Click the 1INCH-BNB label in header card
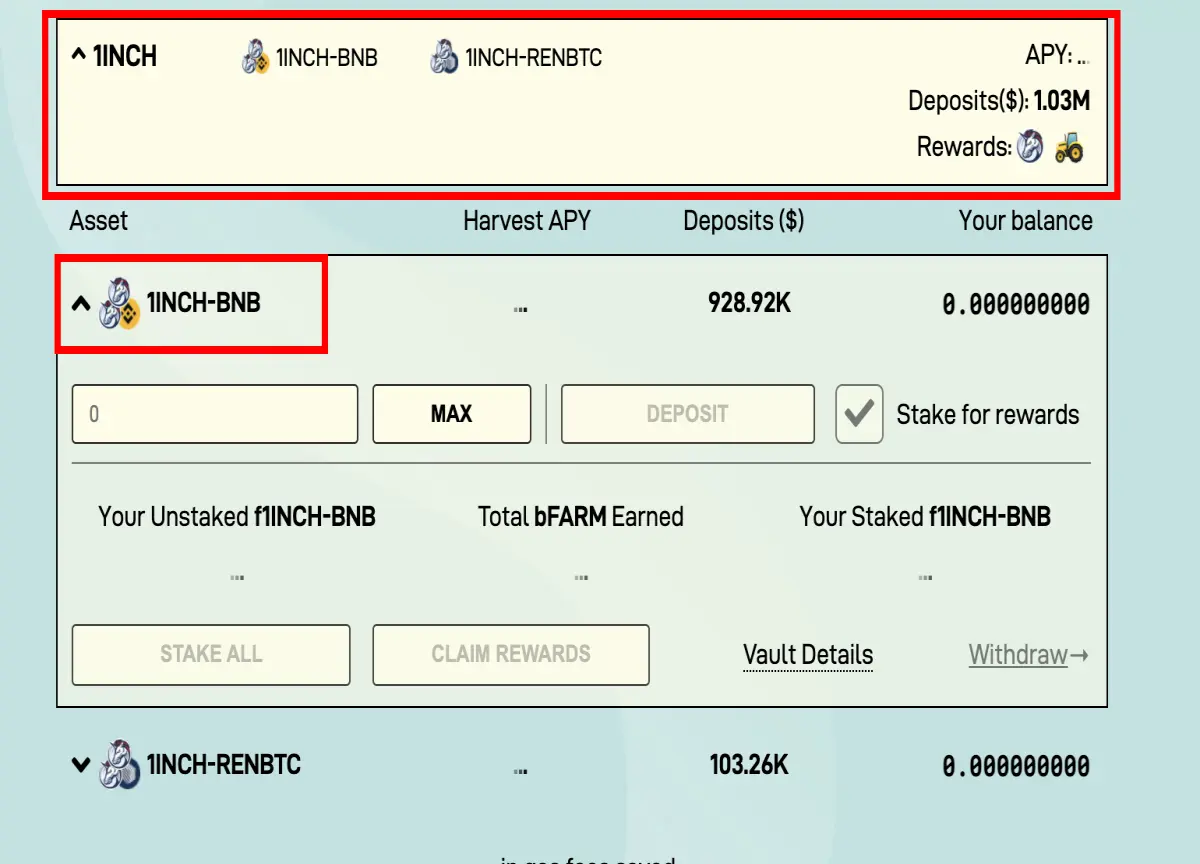The image size is (1200, 864). 327,58
